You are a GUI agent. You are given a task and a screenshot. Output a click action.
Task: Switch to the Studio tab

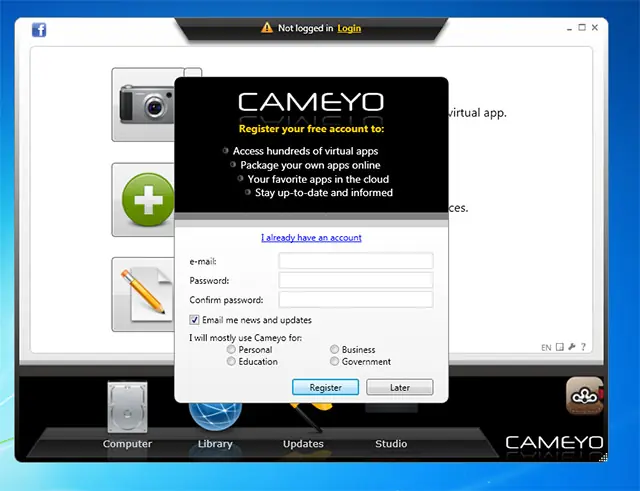tap(391, 444)
